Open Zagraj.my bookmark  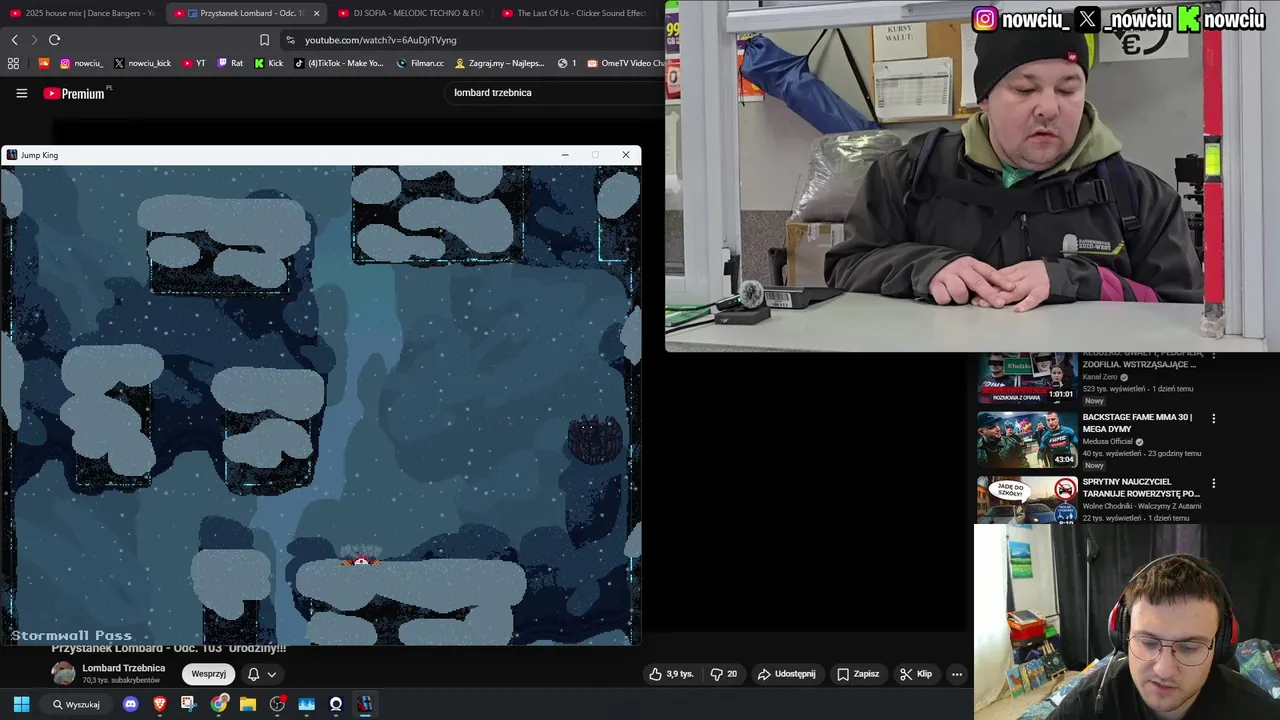point(499,63)
